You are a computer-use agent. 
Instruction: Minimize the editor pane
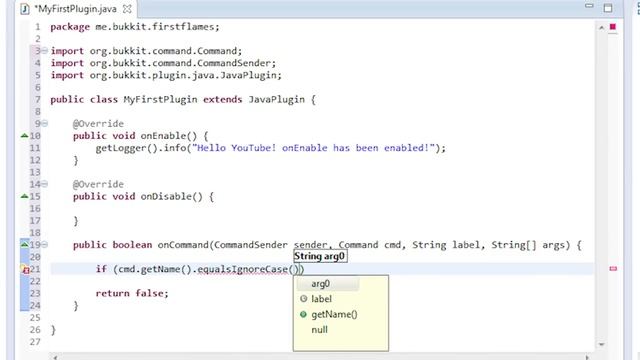589,6
